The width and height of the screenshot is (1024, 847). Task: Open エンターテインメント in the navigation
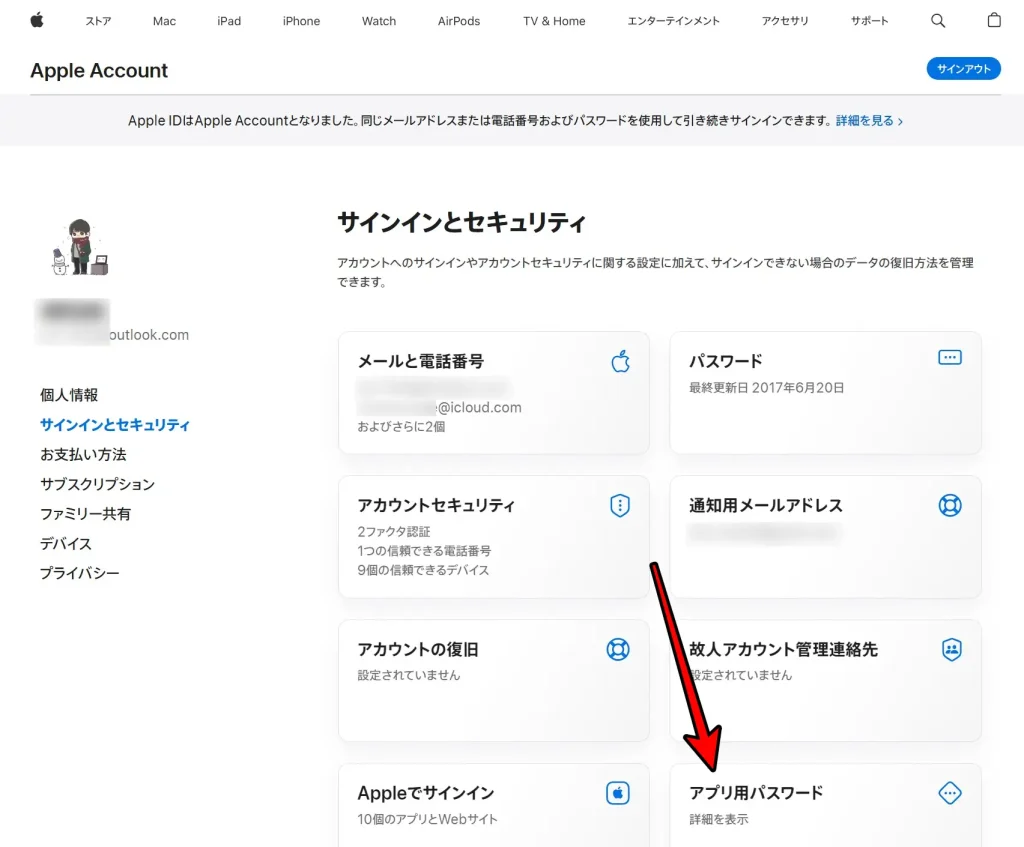[x=673, y=21]
